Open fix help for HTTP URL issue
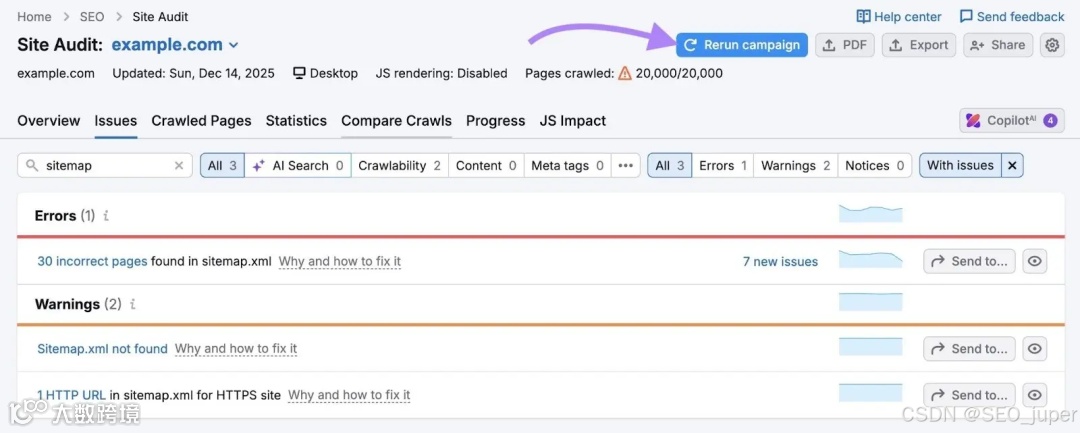 pyautogui.click(x=349, y=395)
